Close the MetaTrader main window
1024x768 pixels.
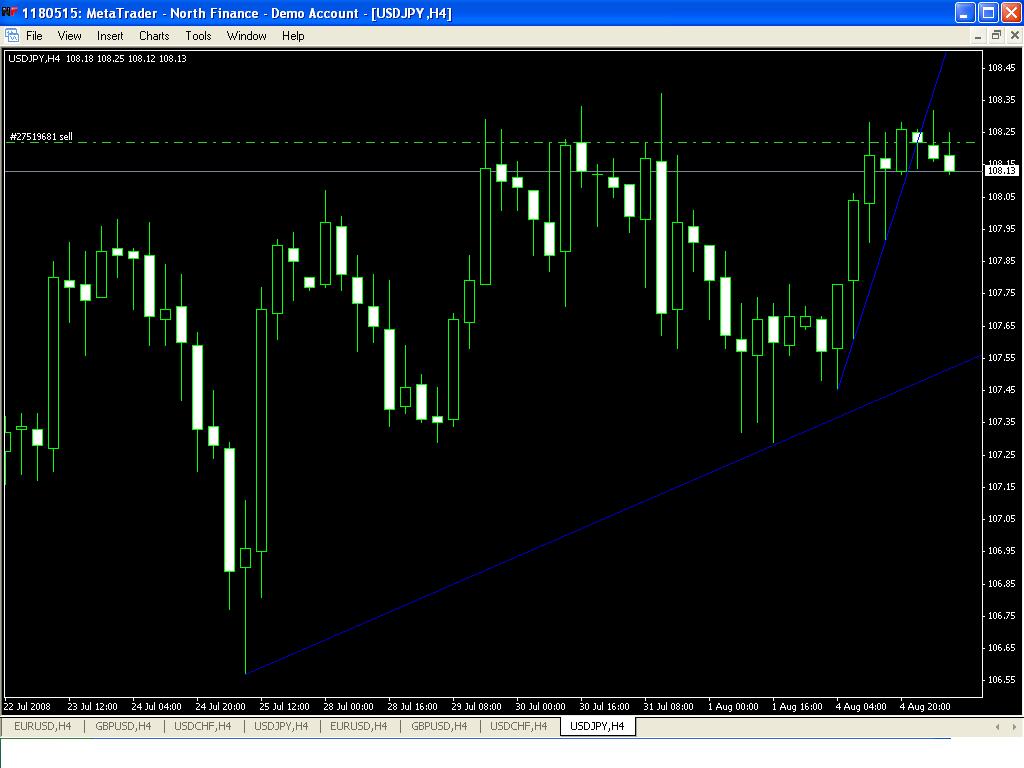(1011, 12)
